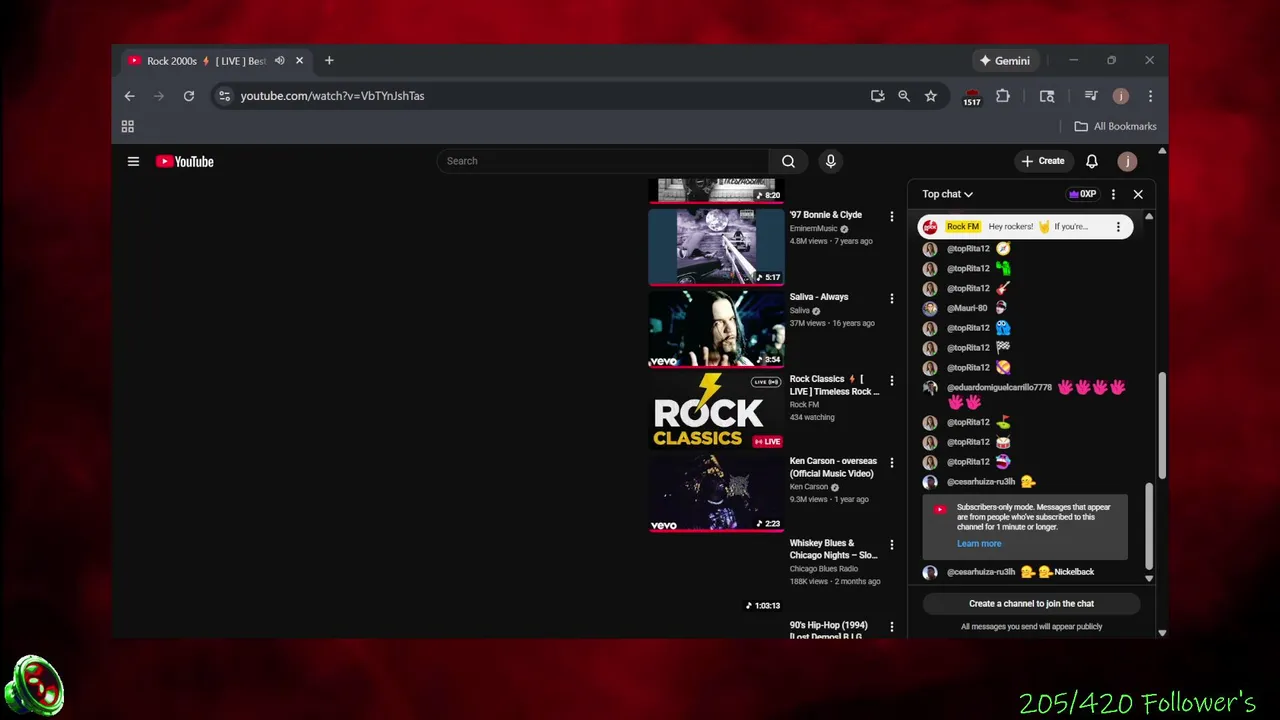Open zoom level indicator in address bar
This screenshot has width=1280, height=720.
coord(904,96)
